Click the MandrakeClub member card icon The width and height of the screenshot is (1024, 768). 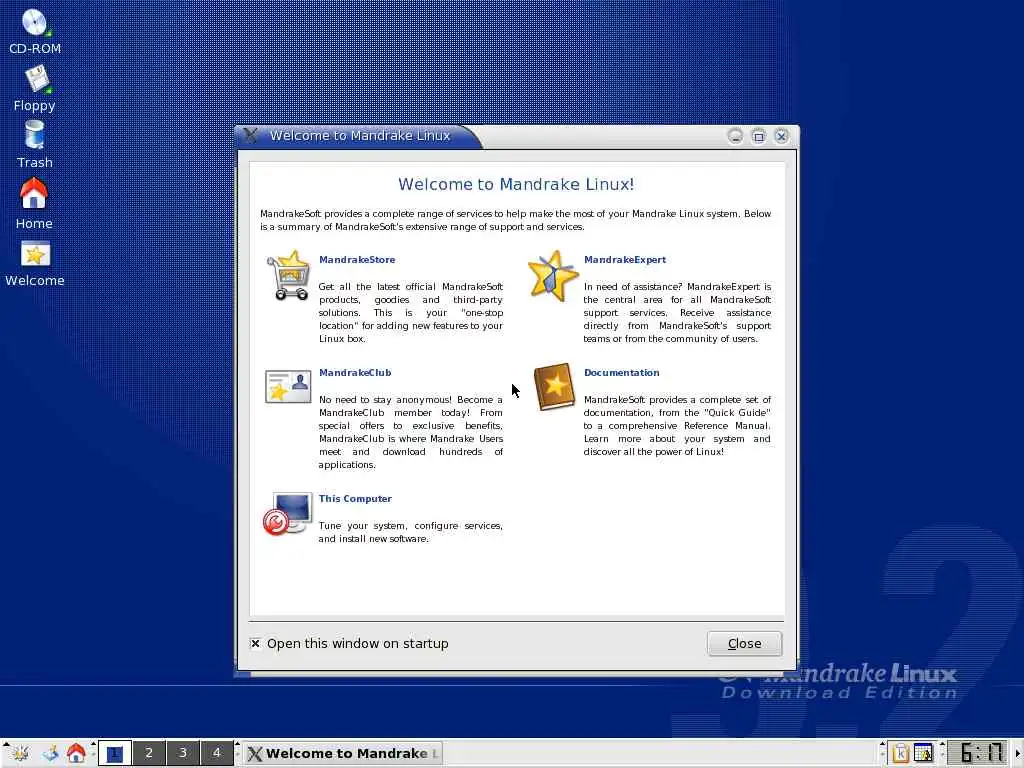(x=288, y=386)
